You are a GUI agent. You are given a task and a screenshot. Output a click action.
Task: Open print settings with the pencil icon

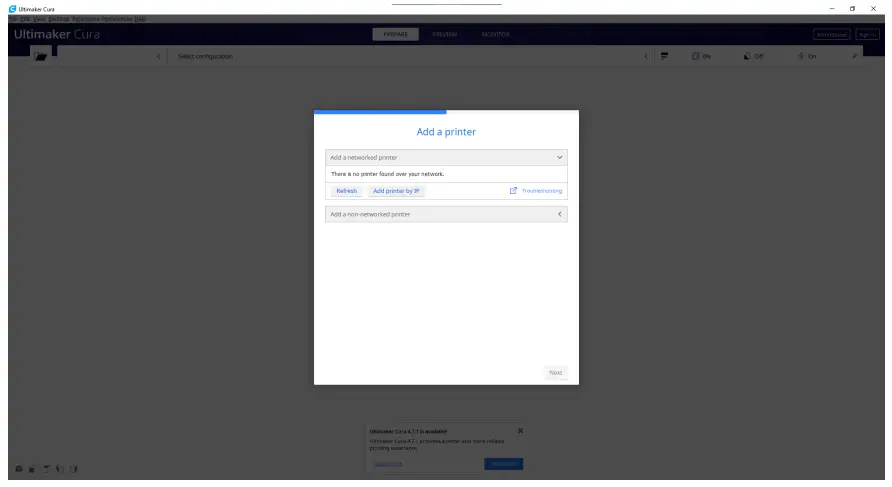coord(854,56)
